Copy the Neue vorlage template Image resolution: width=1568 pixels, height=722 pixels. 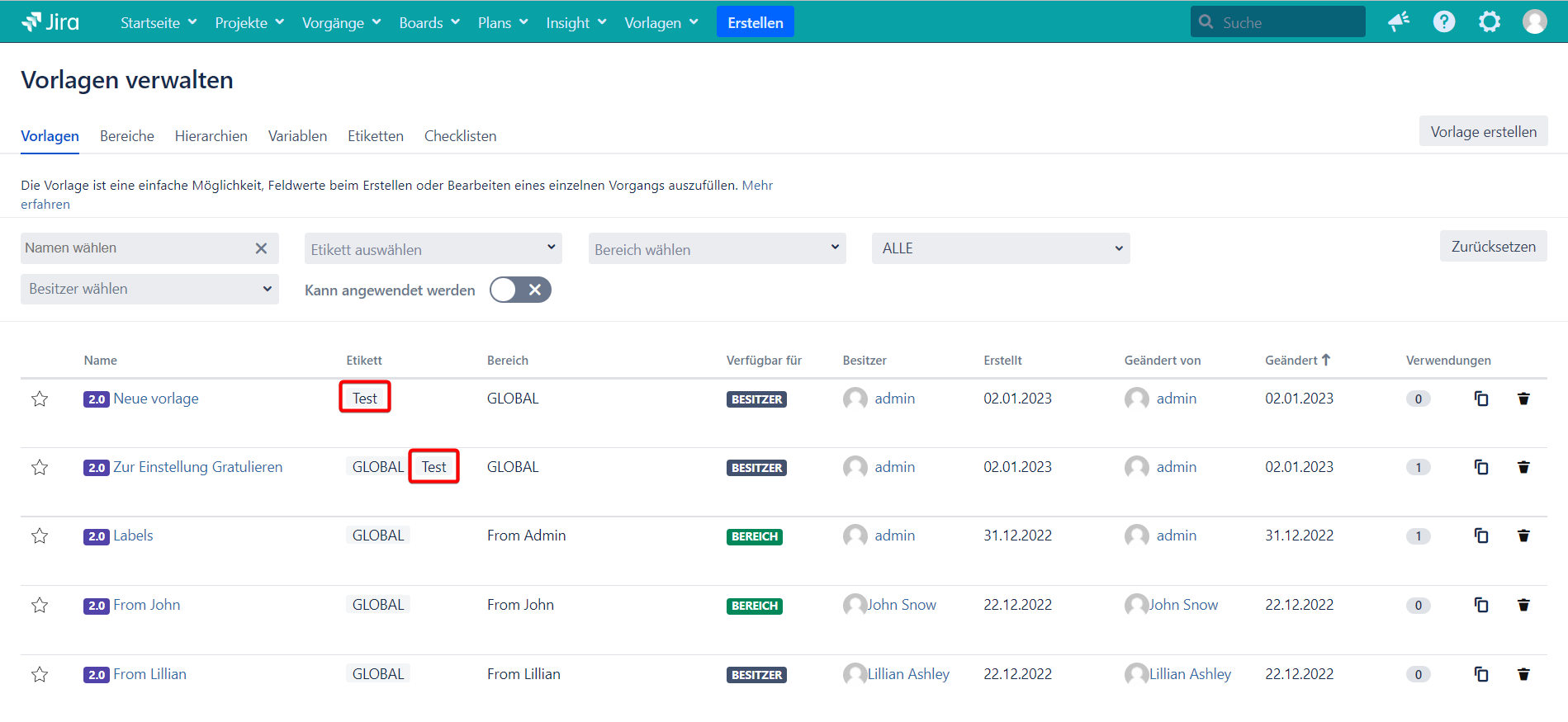click(x=1481, y=399)
